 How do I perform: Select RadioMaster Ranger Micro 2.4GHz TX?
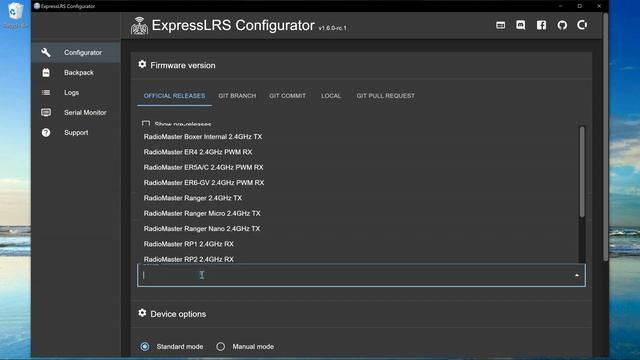tap(358, 213)
